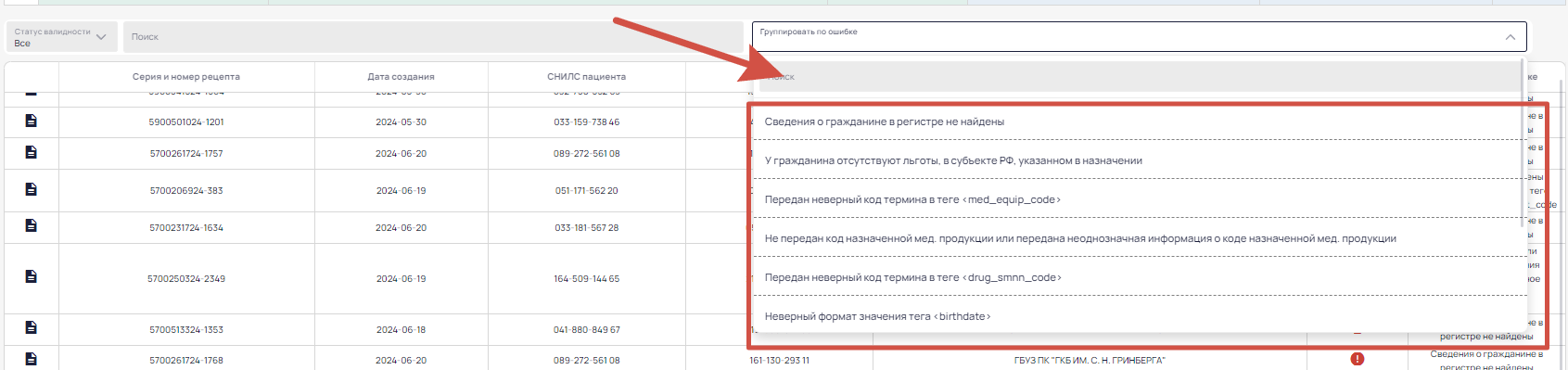This screenshot has height=370, width=1568.
Task: Click date 2024-05-30 in row 5900501024-1201
Action: pyautogui.click(x=401, y=122)
